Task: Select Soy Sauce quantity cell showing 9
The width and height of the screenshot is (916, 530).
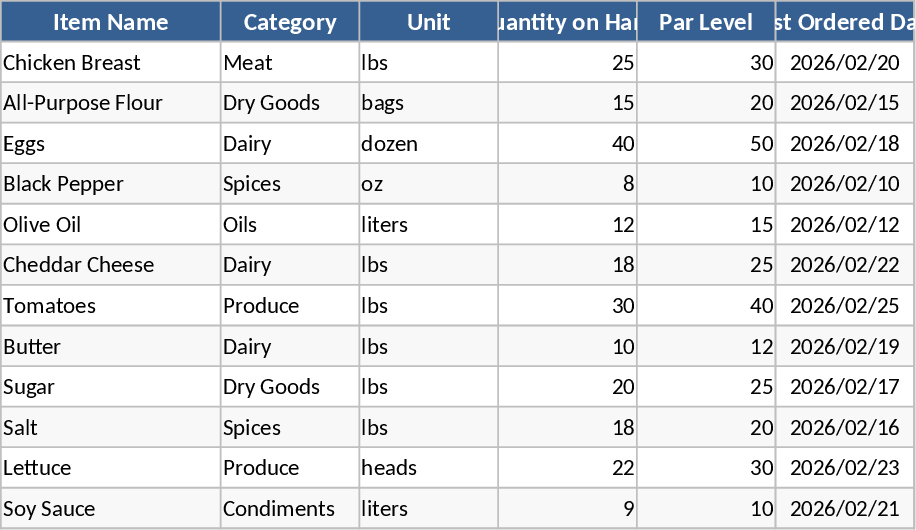Action: click(x=567, y=509)
